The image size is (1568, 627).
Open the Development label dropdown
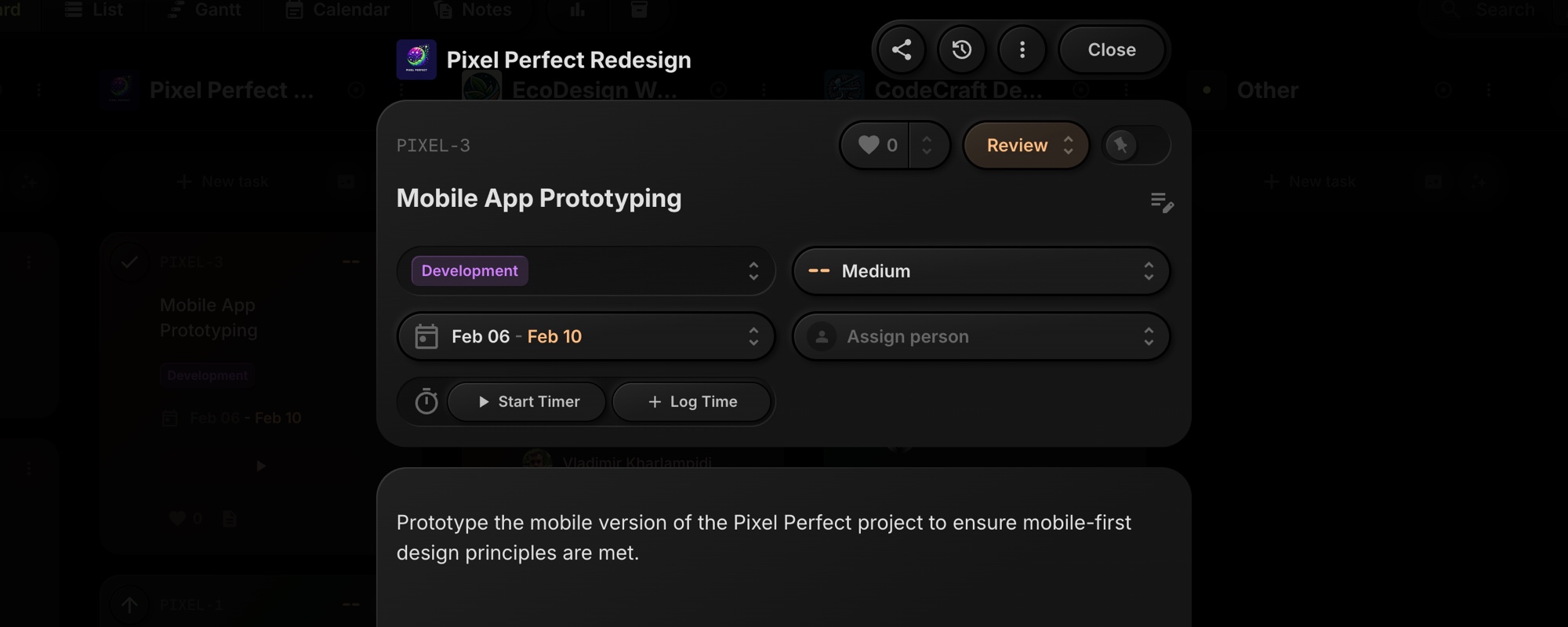point(586,271)
